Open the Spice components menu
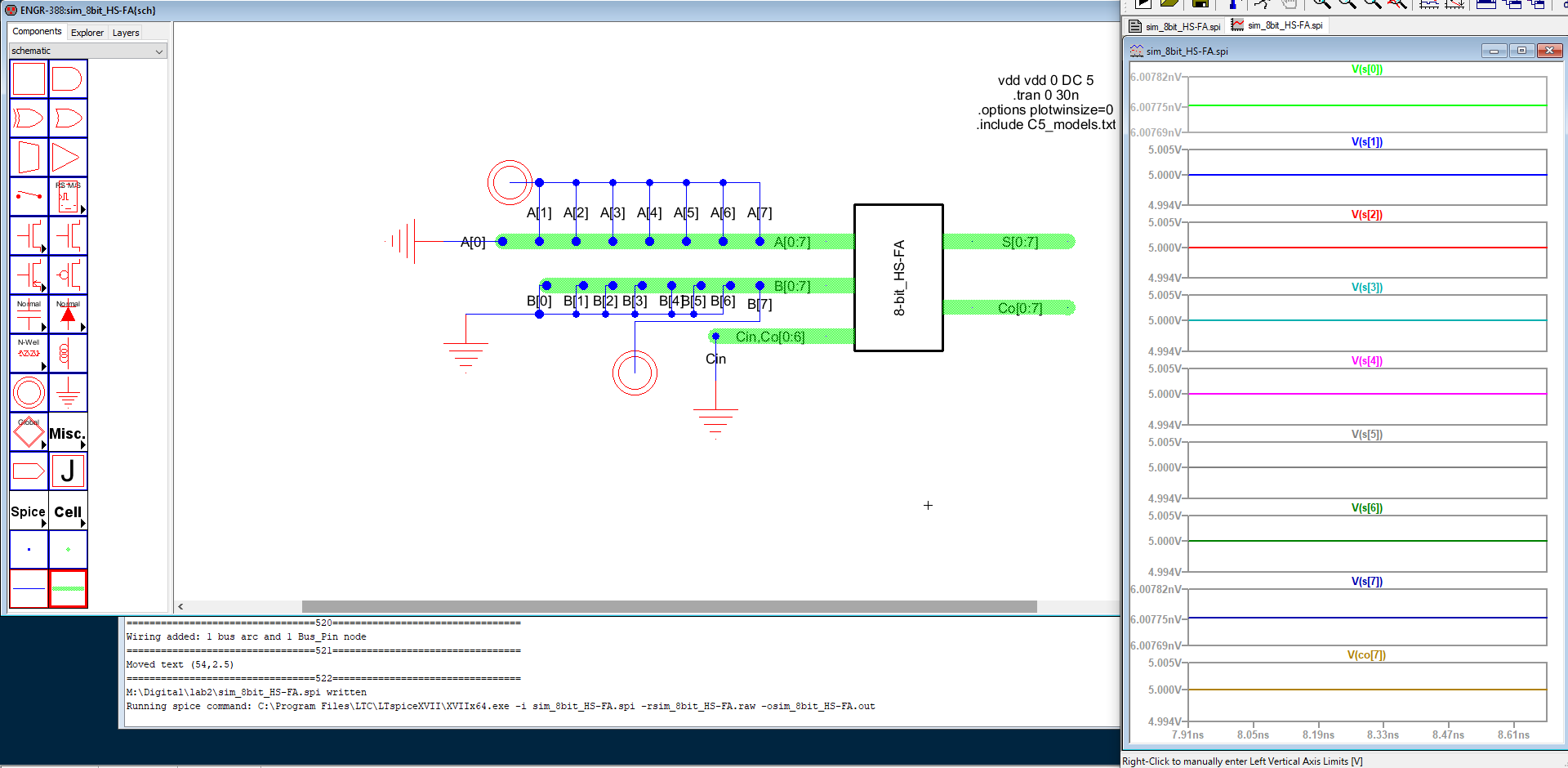The image size is (1568, 768). tap(29, 511)
